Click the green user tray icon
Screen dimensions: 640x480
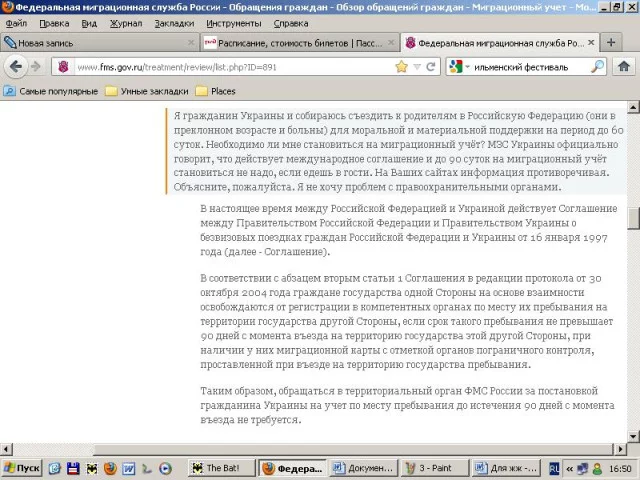point(598,468)
